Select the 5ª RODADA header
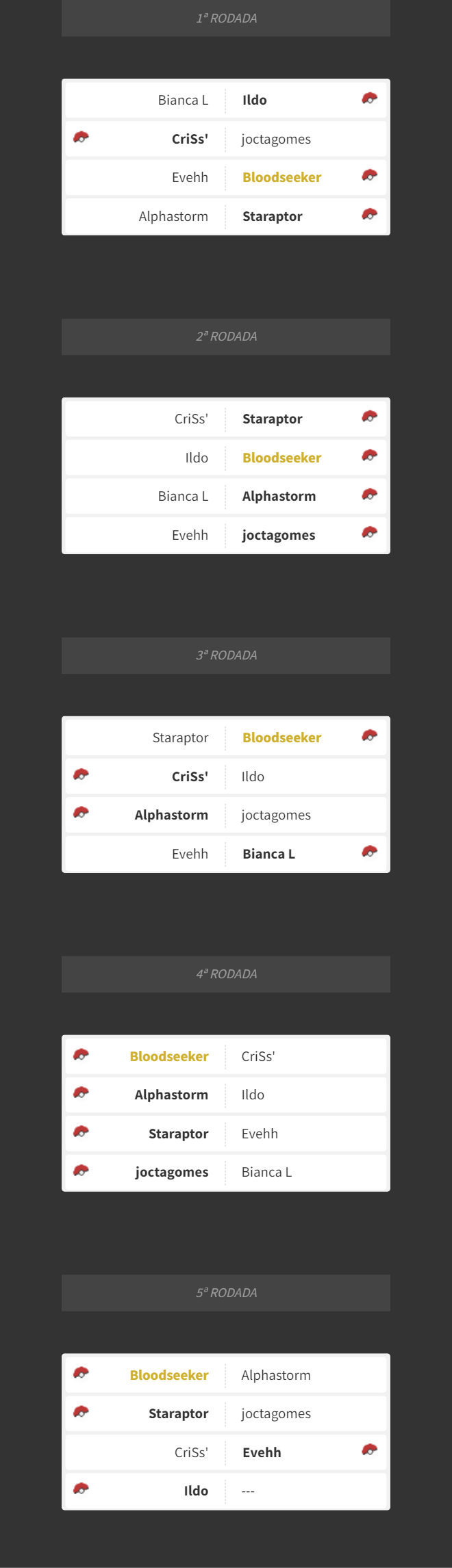Viewport: 452px width, 1568px height. tap(226, 1293)
